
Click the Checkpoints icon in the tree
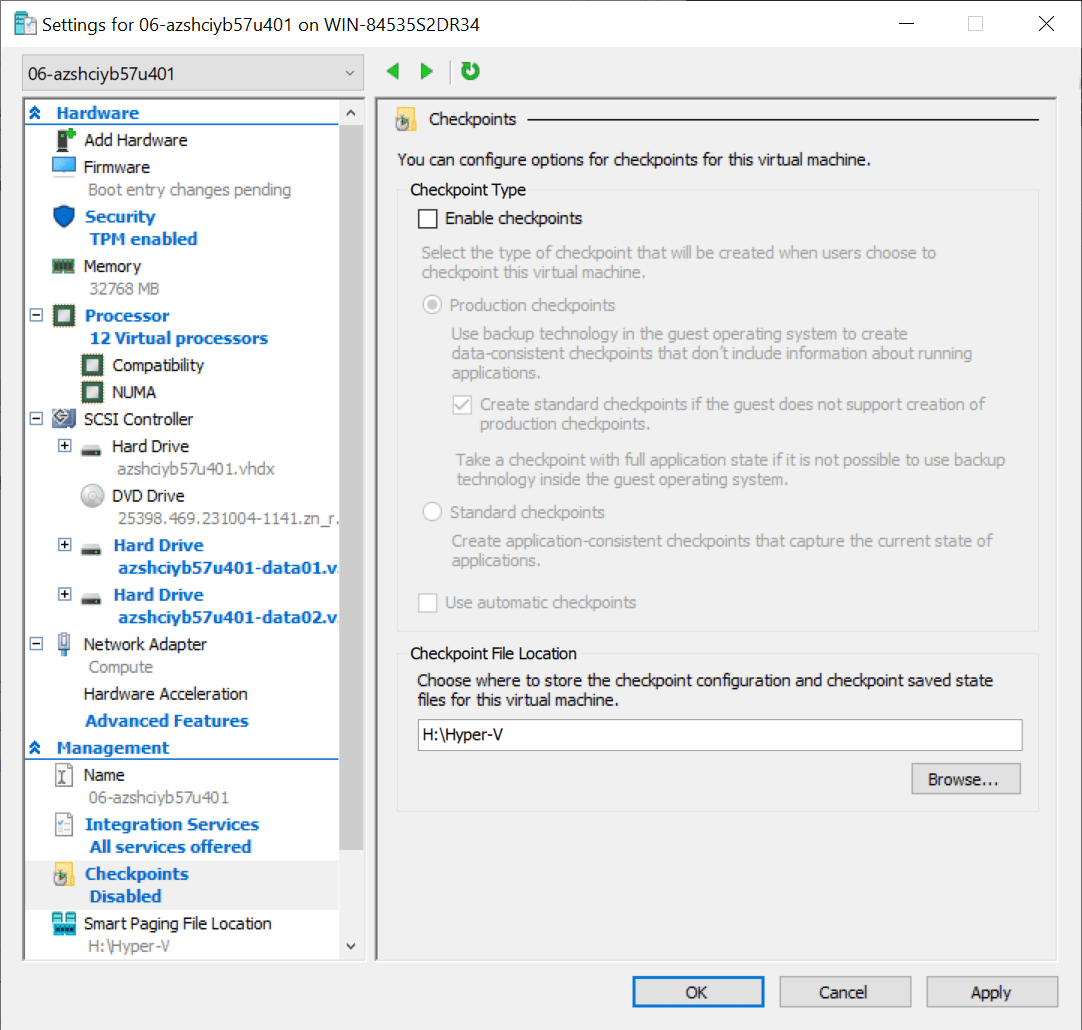[x=63, y=874]
